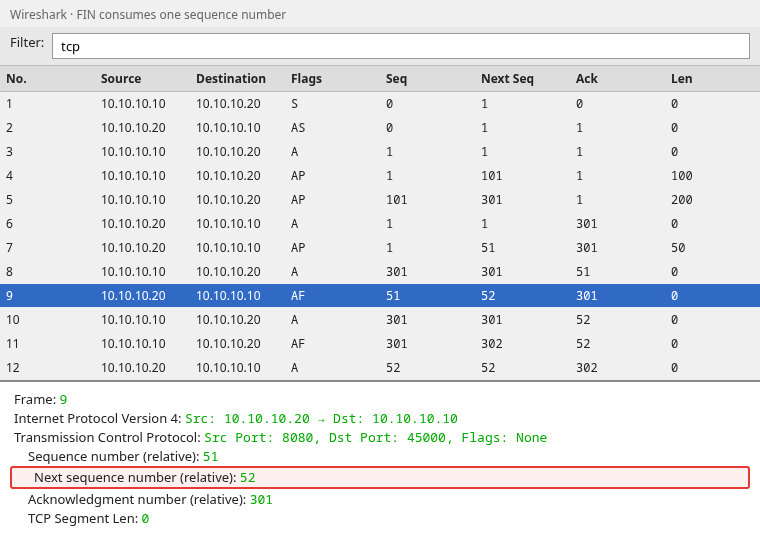
Task: Select packet number 8 row
Action: [380, 271]
